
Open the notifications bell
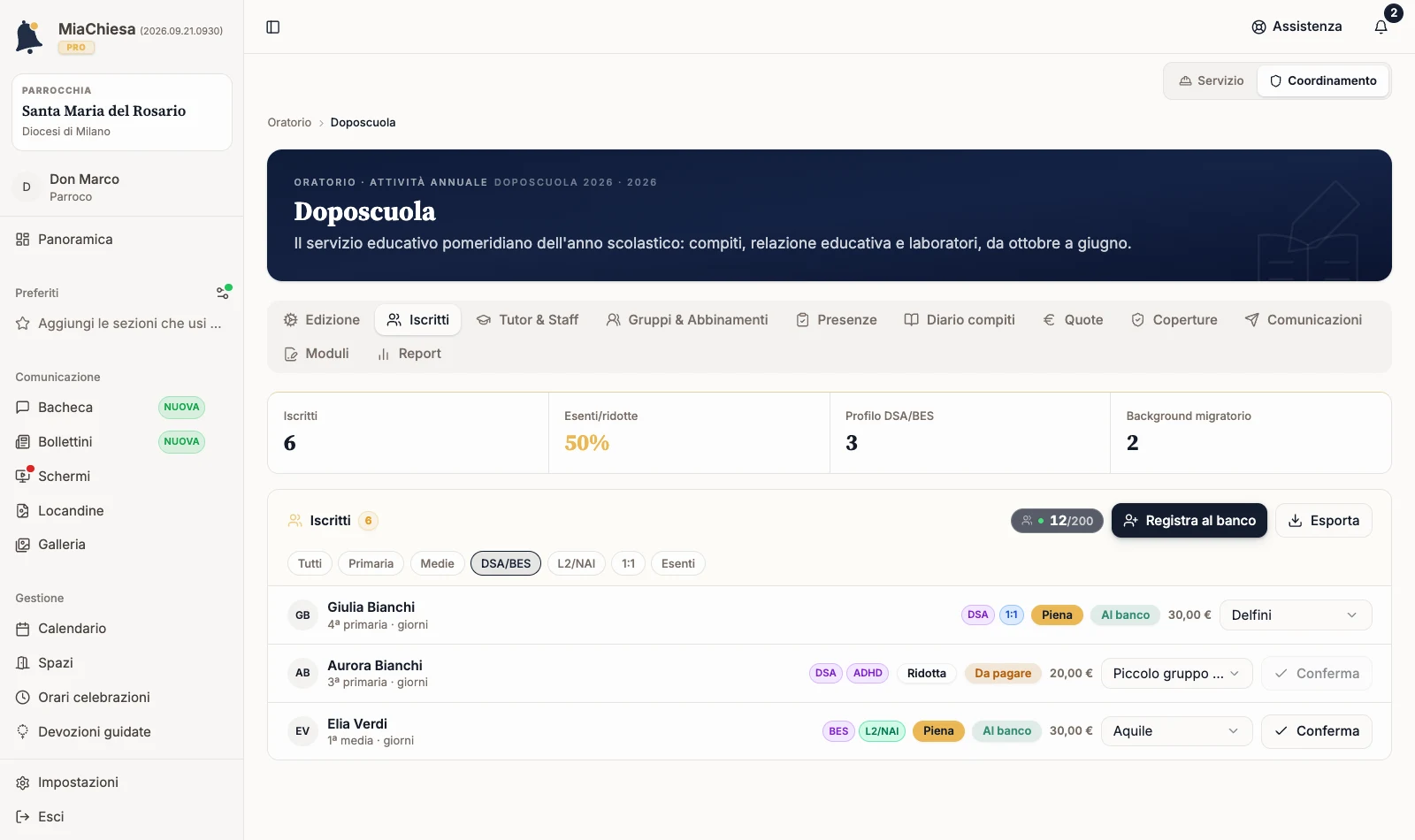(x=1381, y=27)
